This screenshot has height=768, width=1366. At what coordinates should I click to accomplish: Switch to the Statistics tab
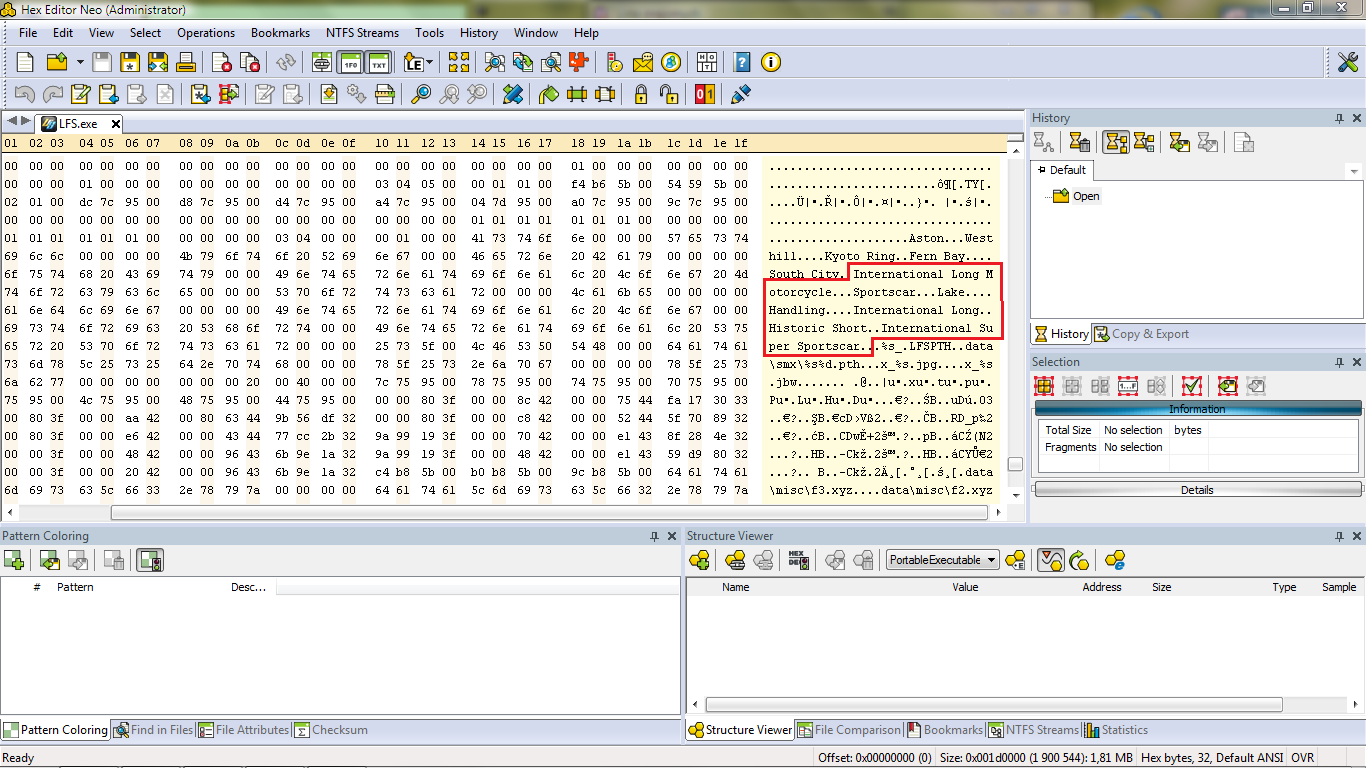point(1116,730)
